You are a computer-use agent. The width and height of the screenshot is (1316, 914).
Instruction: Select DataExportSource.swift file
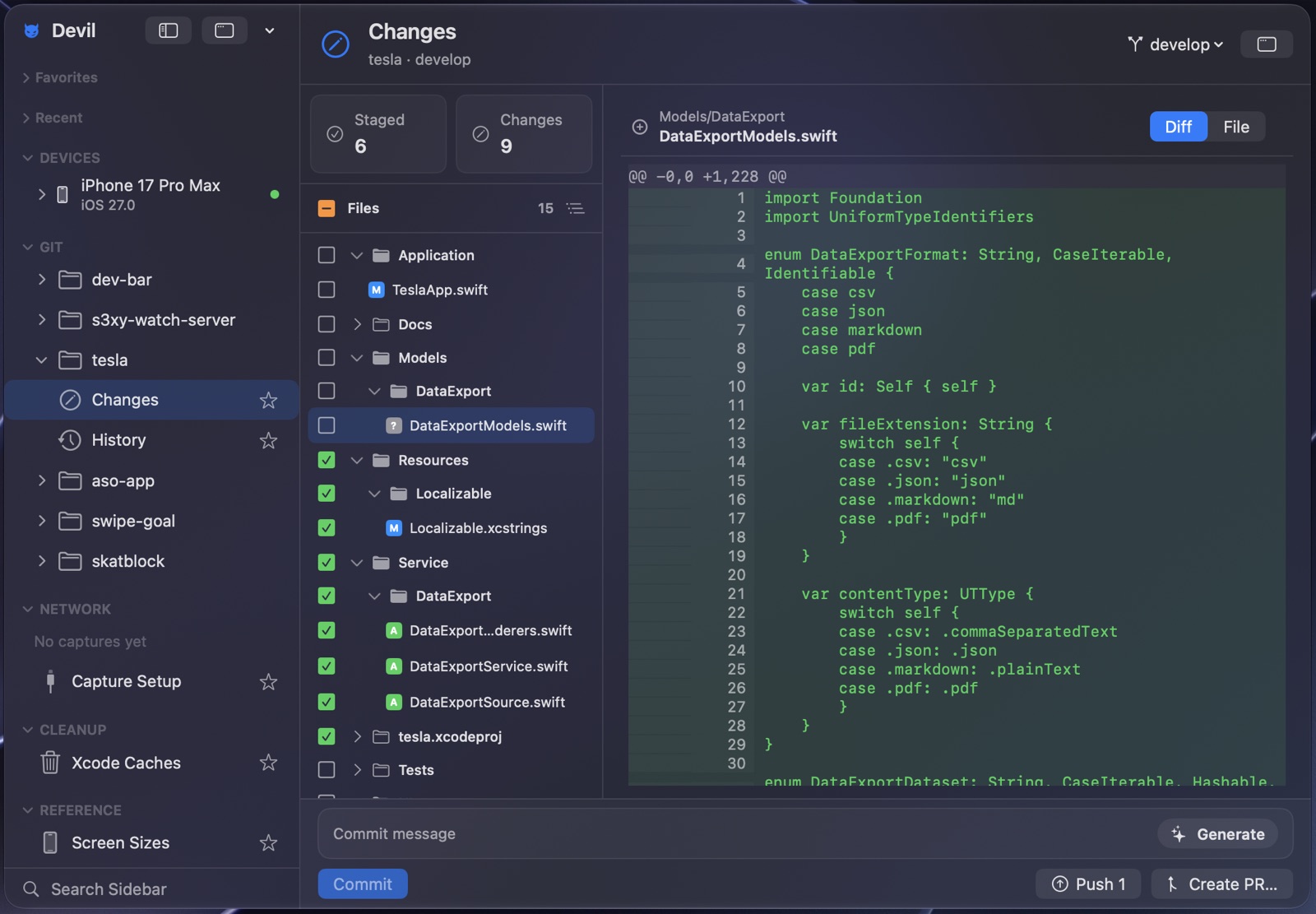pyautogui.click(x=487, y=702)
